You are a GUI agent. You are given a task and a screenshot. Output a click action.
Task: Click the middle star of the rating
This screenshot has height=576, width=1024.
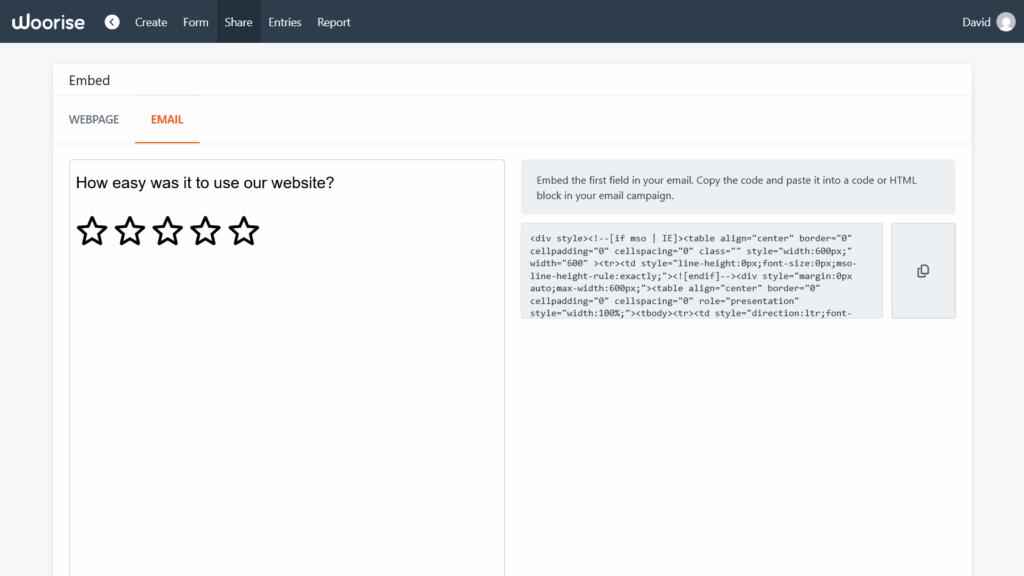point(167,231)
